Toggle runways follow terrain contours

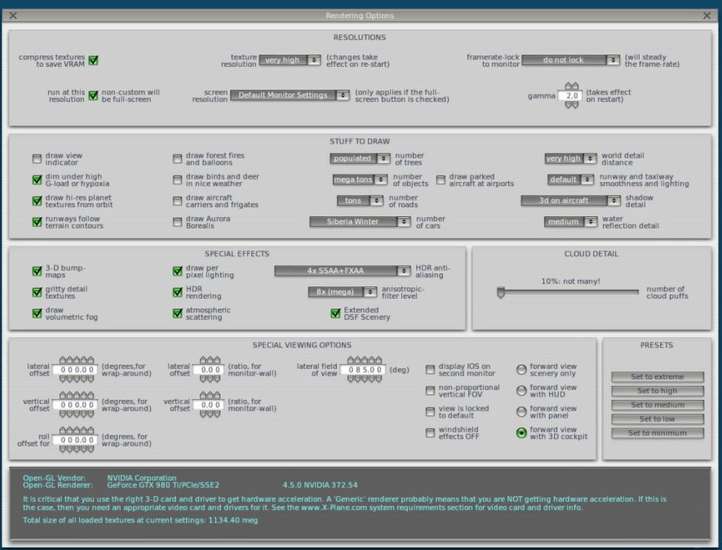tap(37, 222)
